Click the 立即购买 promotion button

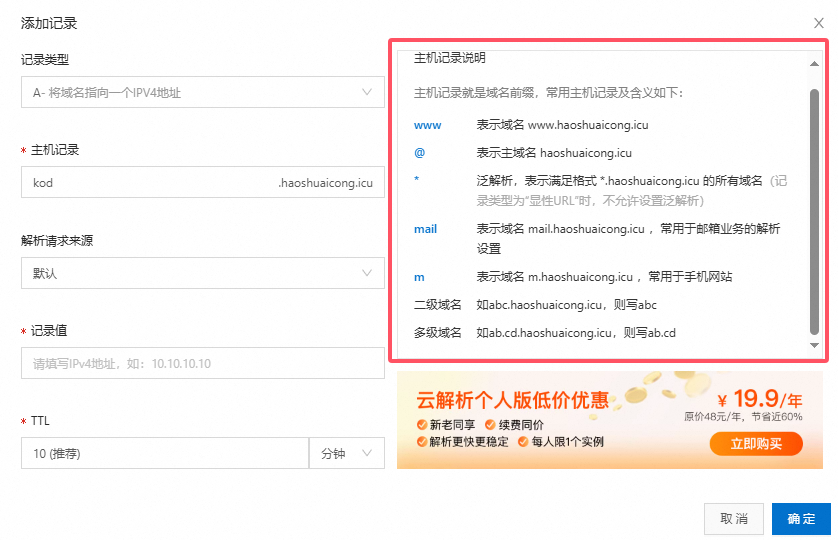click(756, 443)
